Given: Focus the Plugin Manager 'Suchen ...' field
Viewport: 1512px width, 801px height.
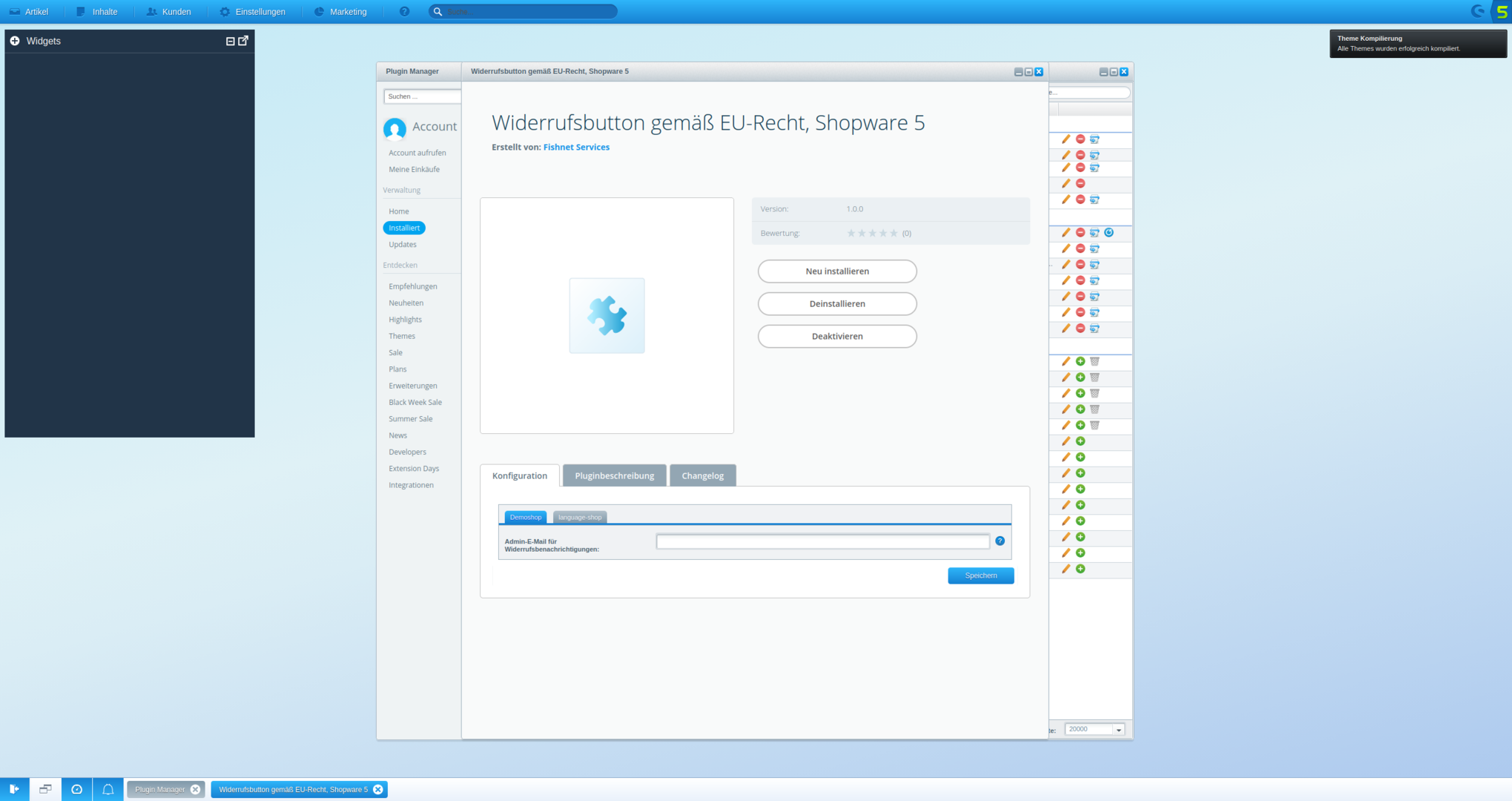Looking at the screenshot, I should coord(423,96).
